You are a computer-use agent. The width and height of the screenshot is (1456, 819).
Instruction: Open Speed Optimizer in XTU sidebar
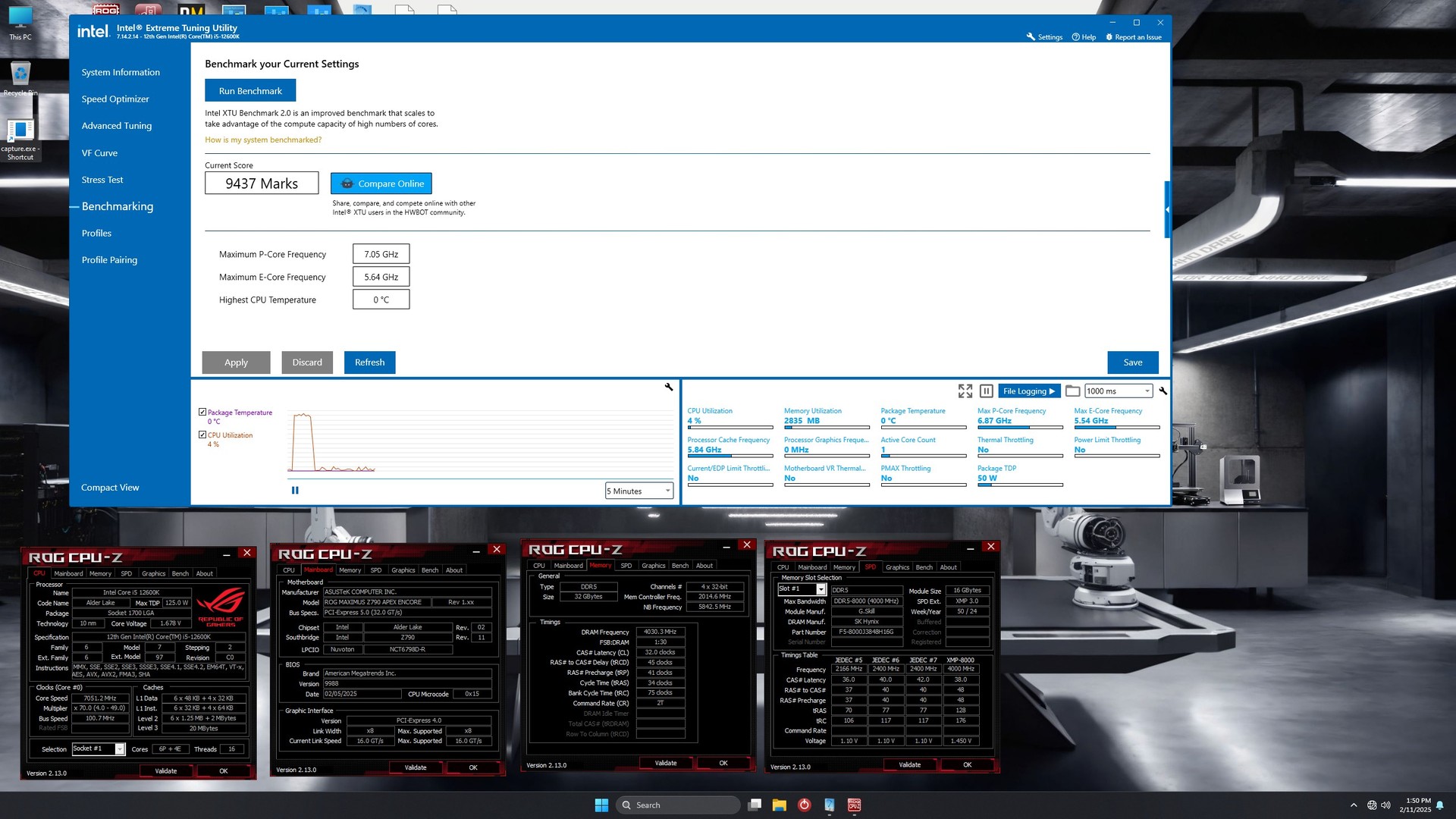[115, 99]
